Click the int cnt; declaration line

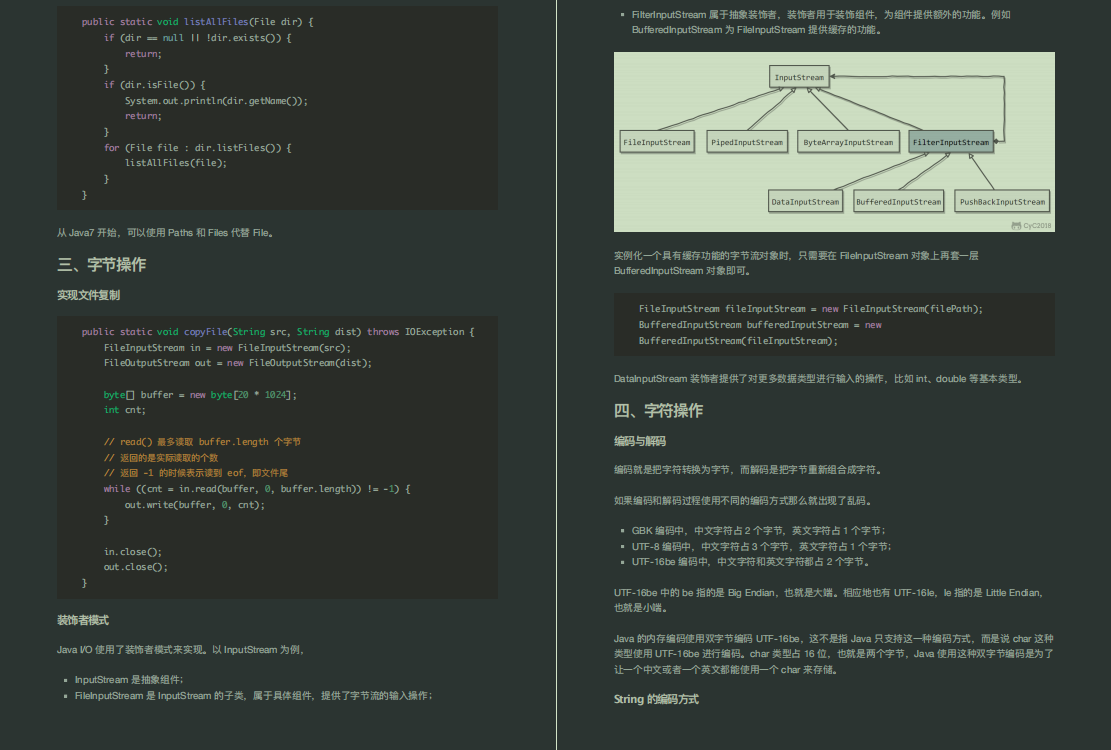point(125,409)
